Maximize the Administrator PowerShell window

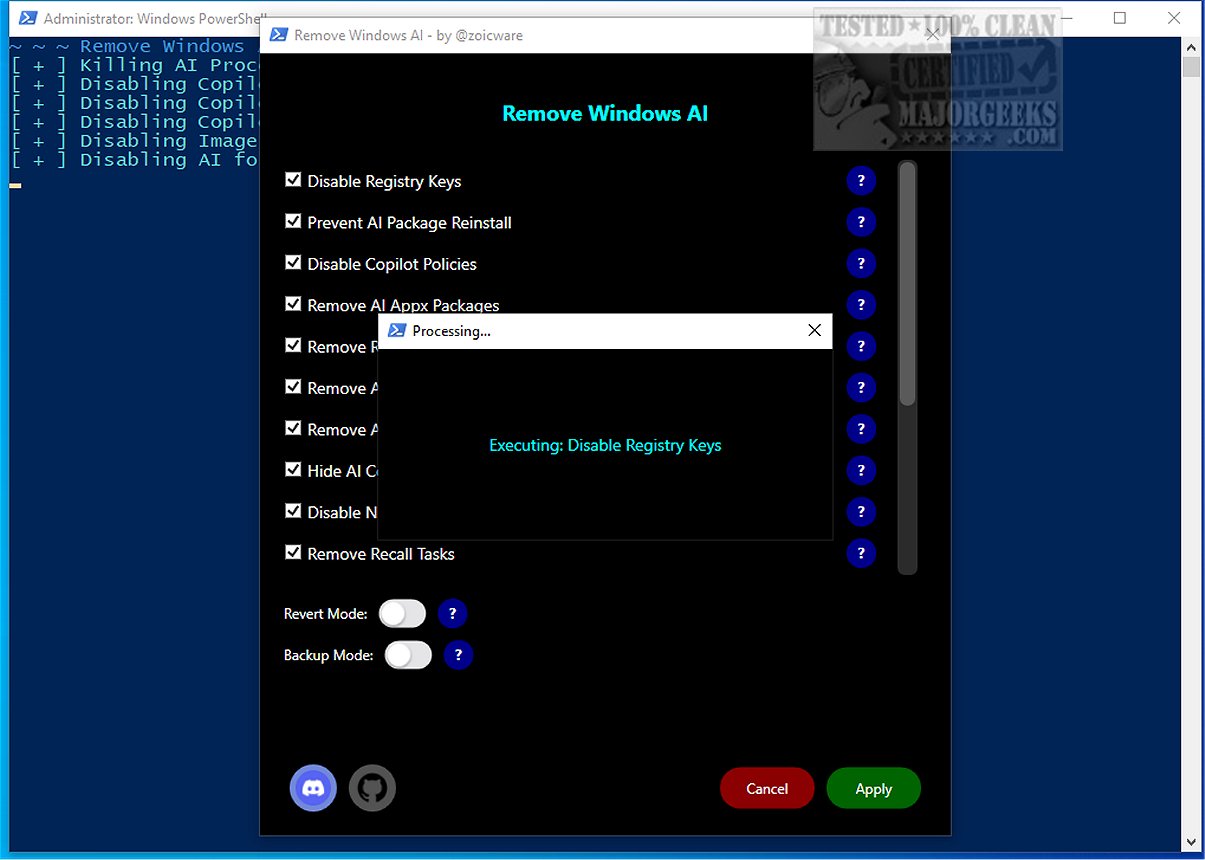click(1120, 18)
